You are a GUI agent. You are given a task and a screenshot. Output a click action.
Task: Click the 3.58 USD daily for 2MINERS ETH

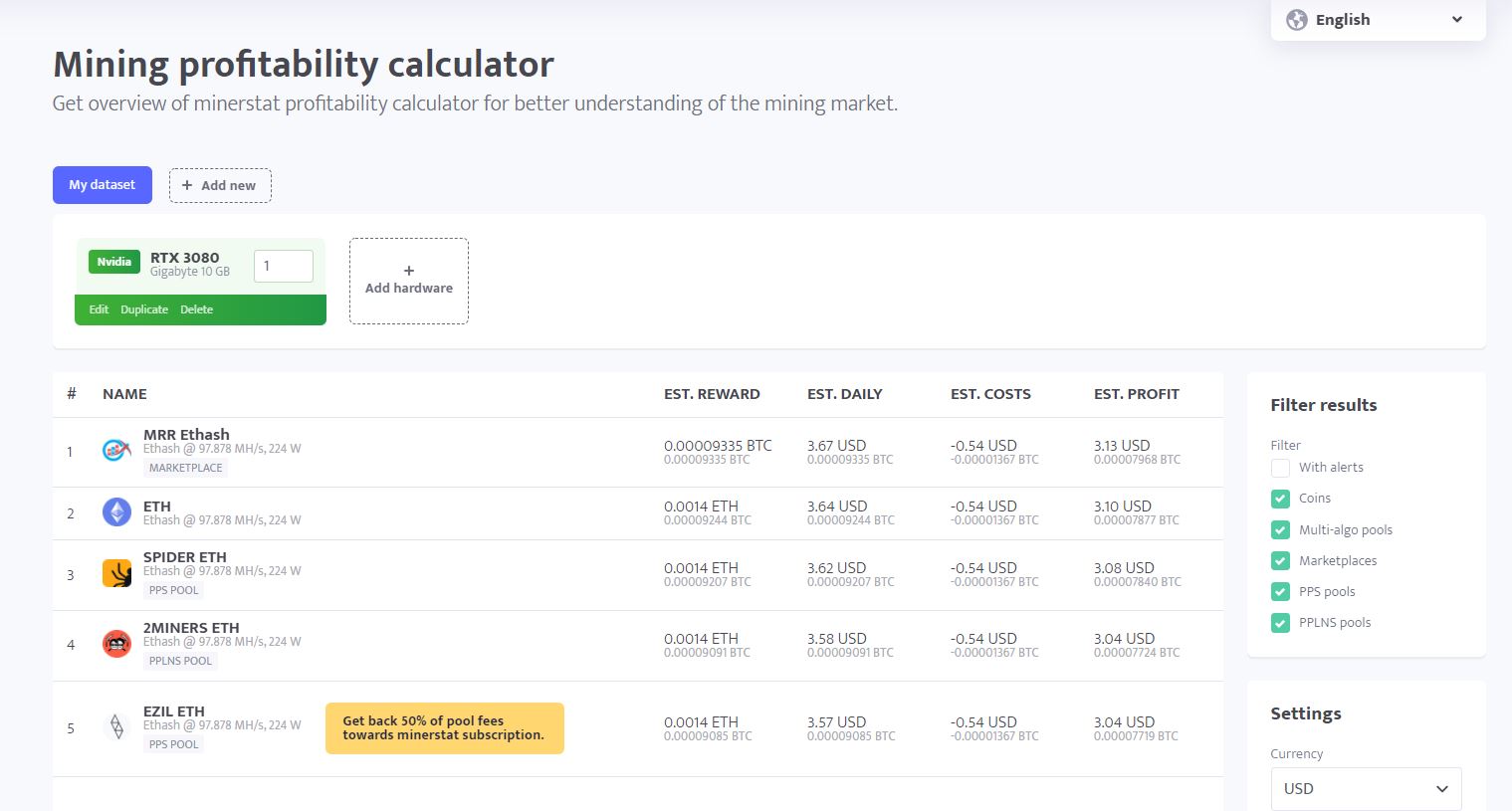(x=837, y=639)
